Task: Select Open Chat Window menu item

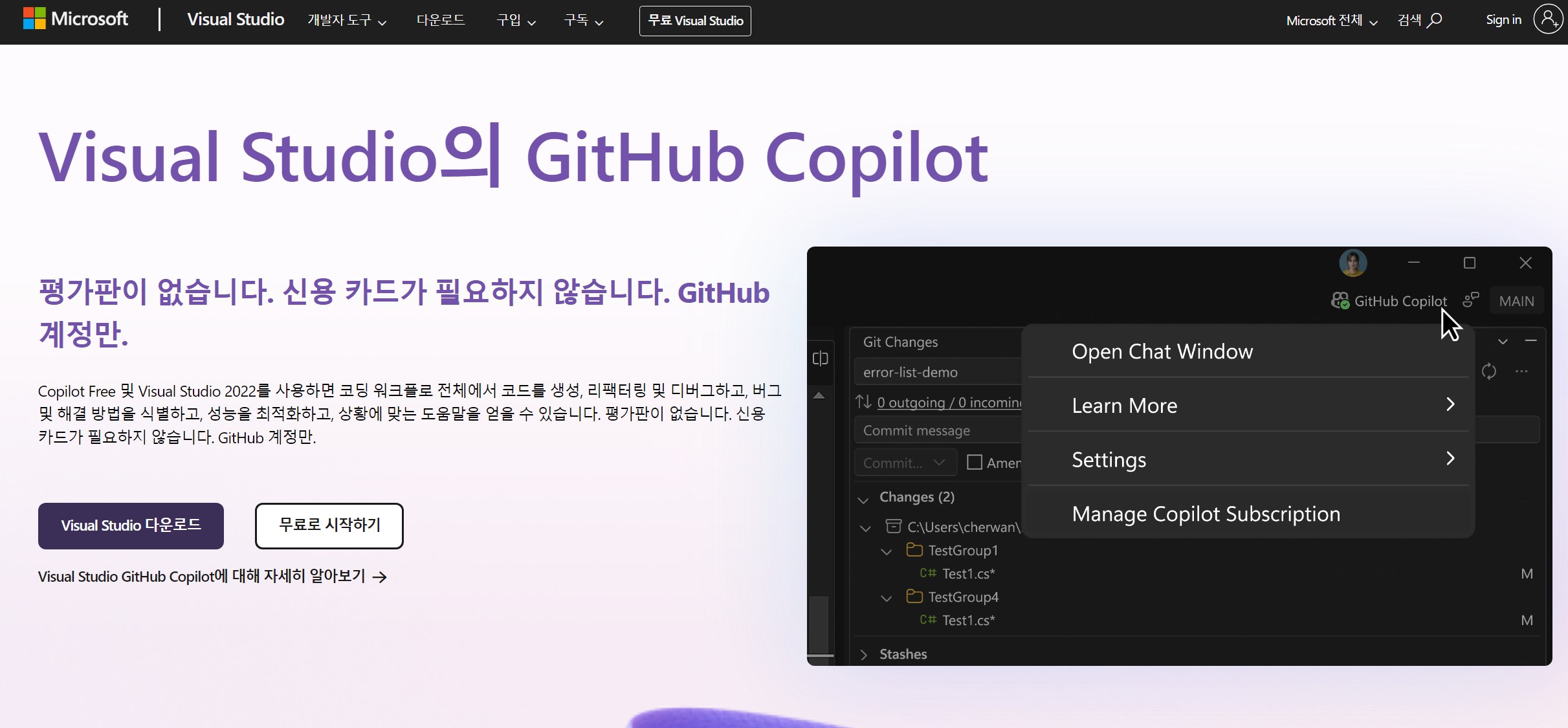Action: tap(1162, 351)
